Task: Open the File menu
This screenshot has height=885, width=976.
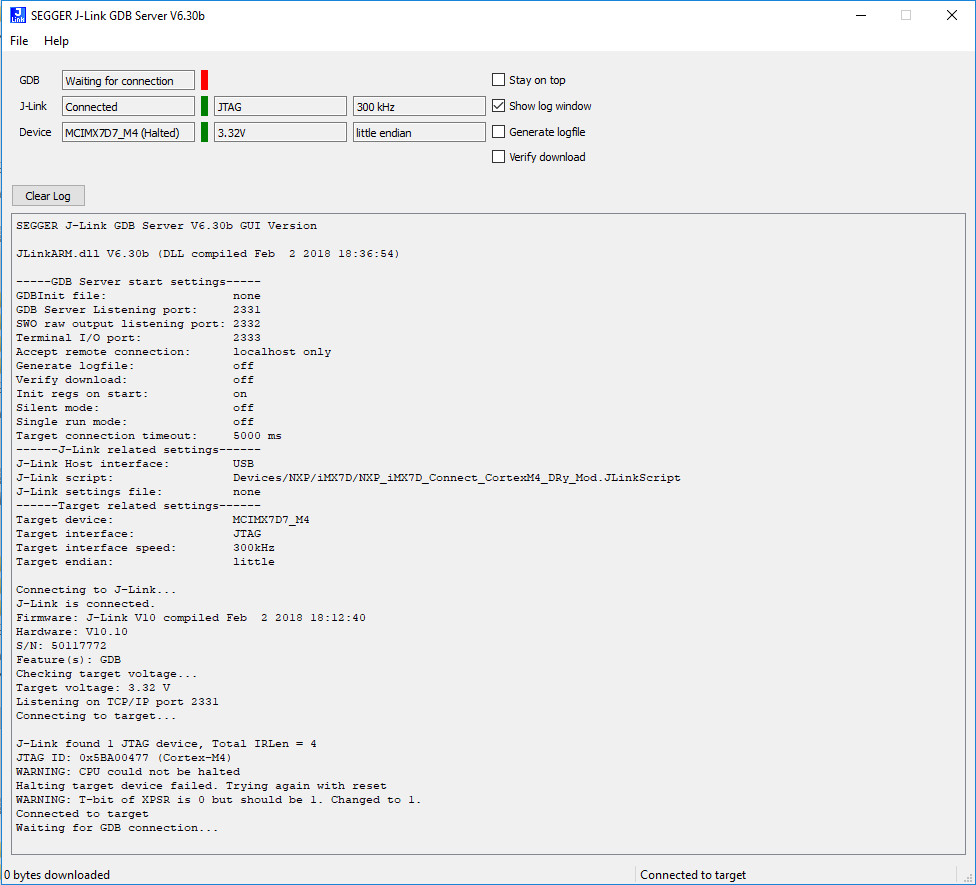Action: point(19,41)
